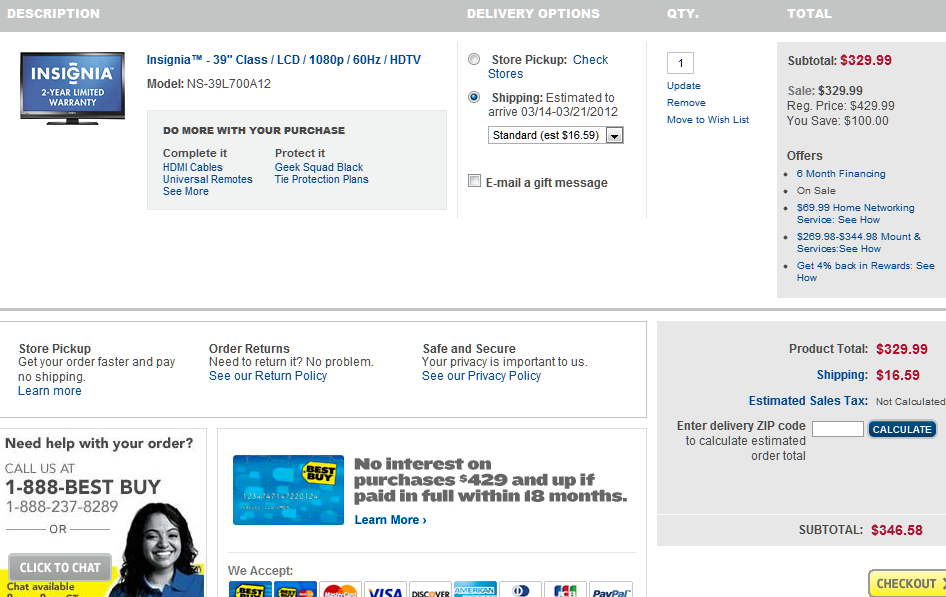Click the Insignia TV product thumbnail
Viewport: 946px width, 597px height.
tap(72, 88)
